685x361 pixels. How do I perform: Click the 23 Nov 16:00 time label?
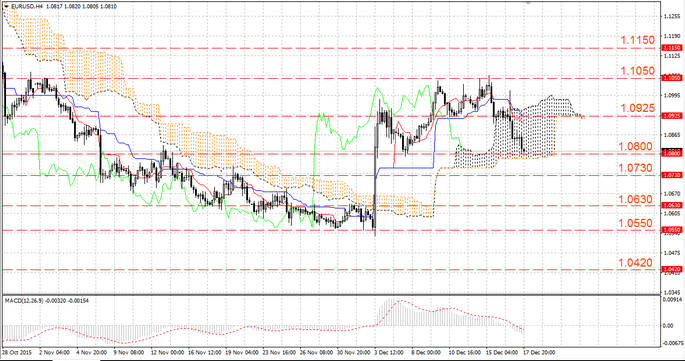pyautogui.click(x=279, y=352)
